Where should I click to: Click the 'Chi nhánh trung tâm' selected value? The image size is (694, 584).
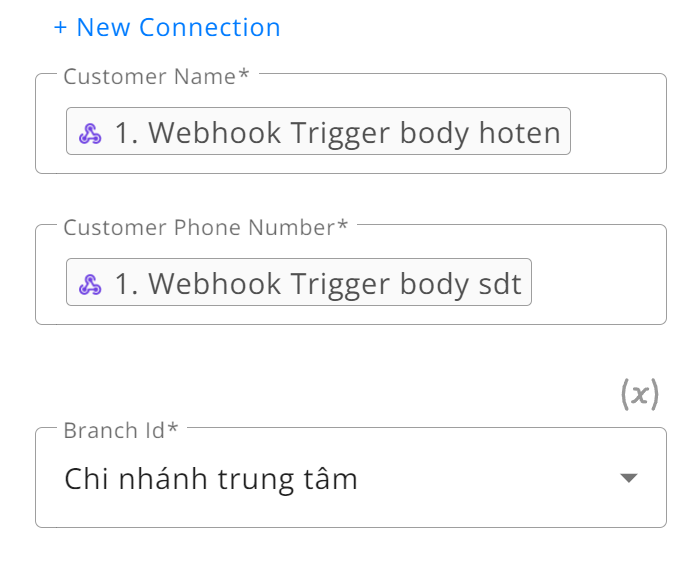pos(211,479)
